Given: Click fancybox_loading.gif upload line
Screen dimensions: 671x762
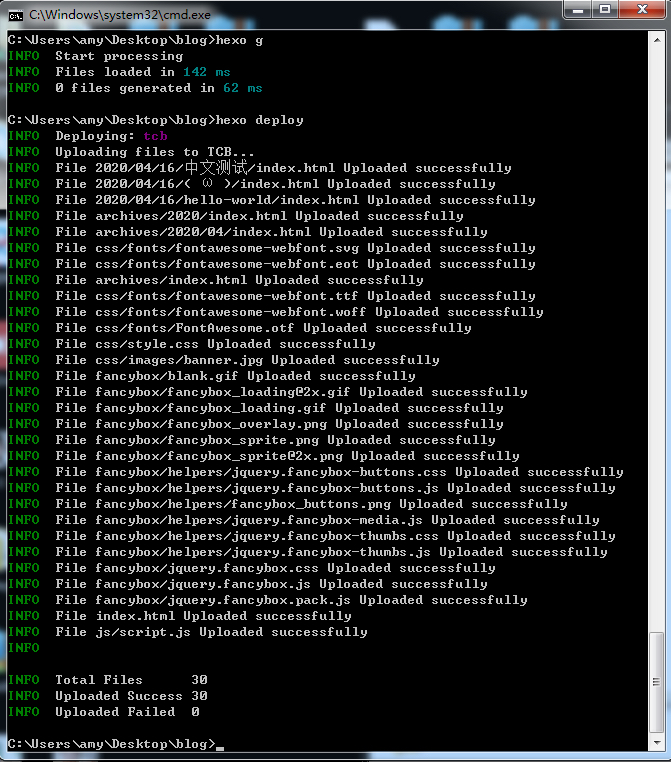Looking at the screenshot, I should (256, 409).
